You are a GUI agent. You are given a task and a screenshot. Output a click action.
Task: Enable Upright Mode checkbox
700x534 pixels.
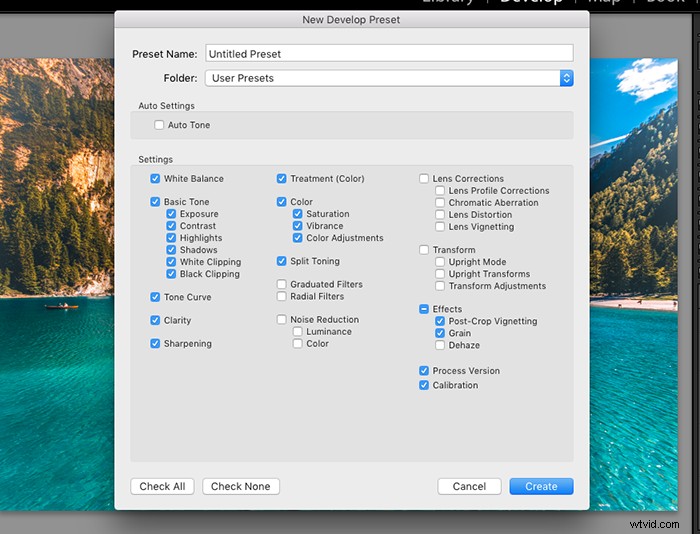click(x=440, y=262)
